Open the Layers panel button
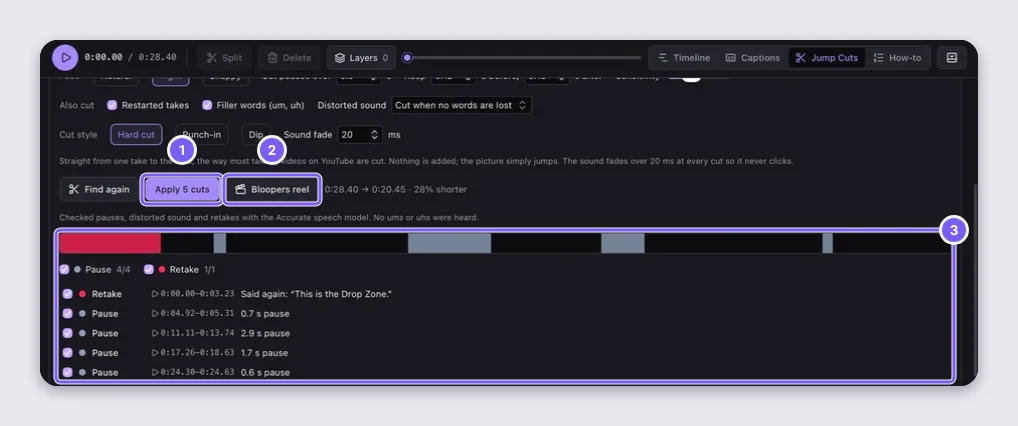Viewport: 1018px width, 426px height. tap(362, 58)
